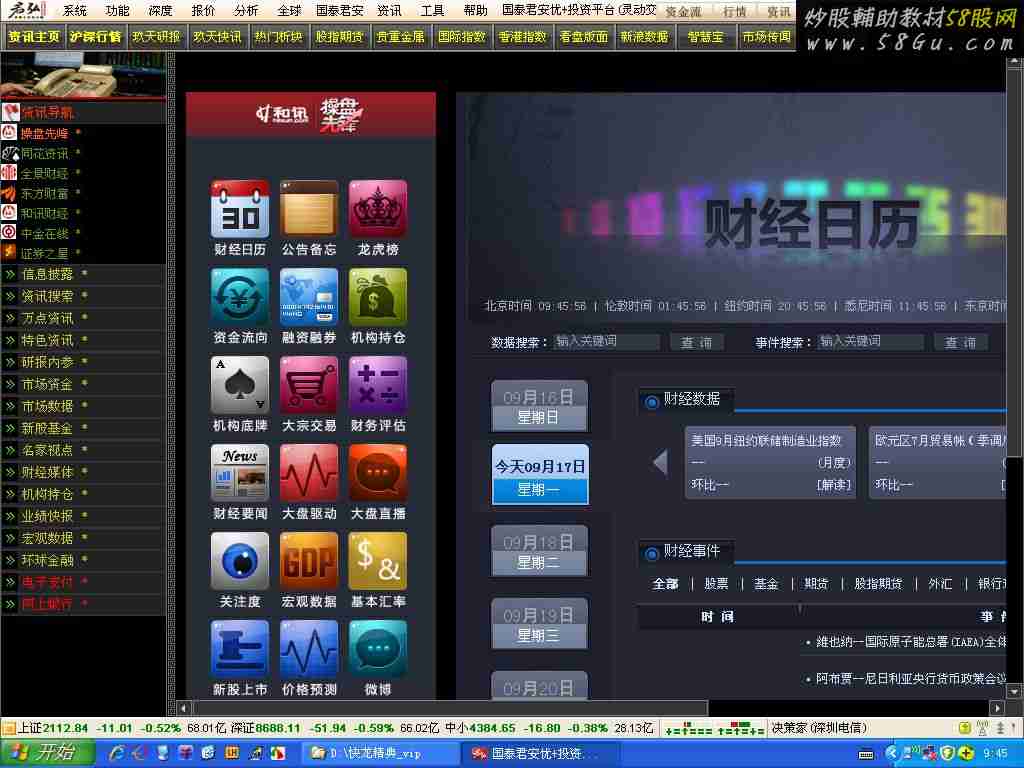Open the 基本汇率 currency icon
This screenshot has height=768, width=1024.
point(378,561)
